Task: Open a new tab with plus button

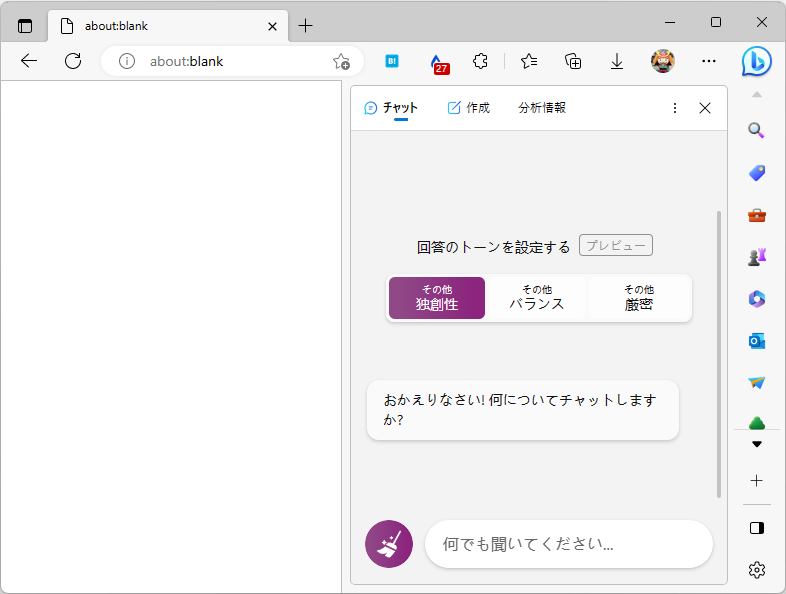Action: point(305,26)
